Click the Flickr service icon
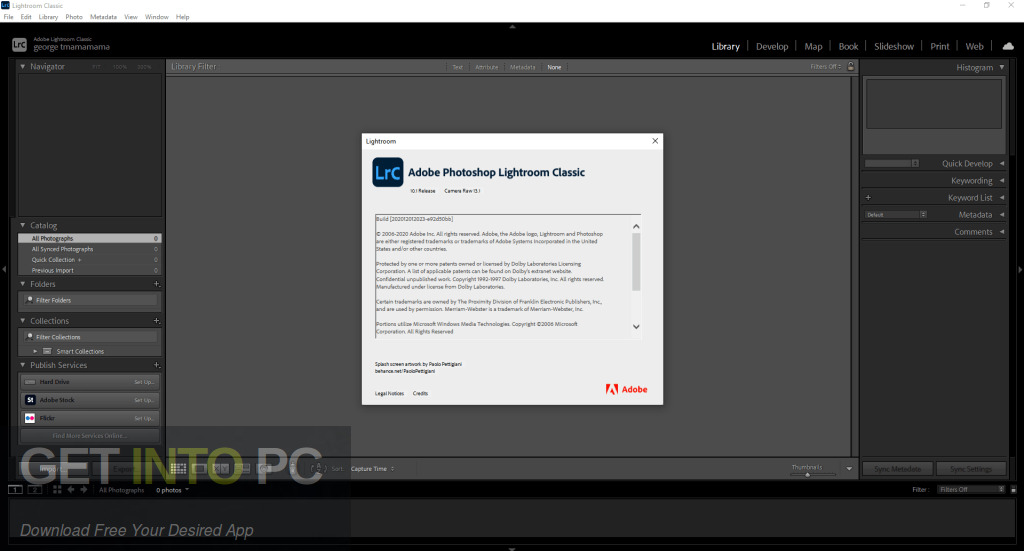1024x551 pixels. coord(30,418)
